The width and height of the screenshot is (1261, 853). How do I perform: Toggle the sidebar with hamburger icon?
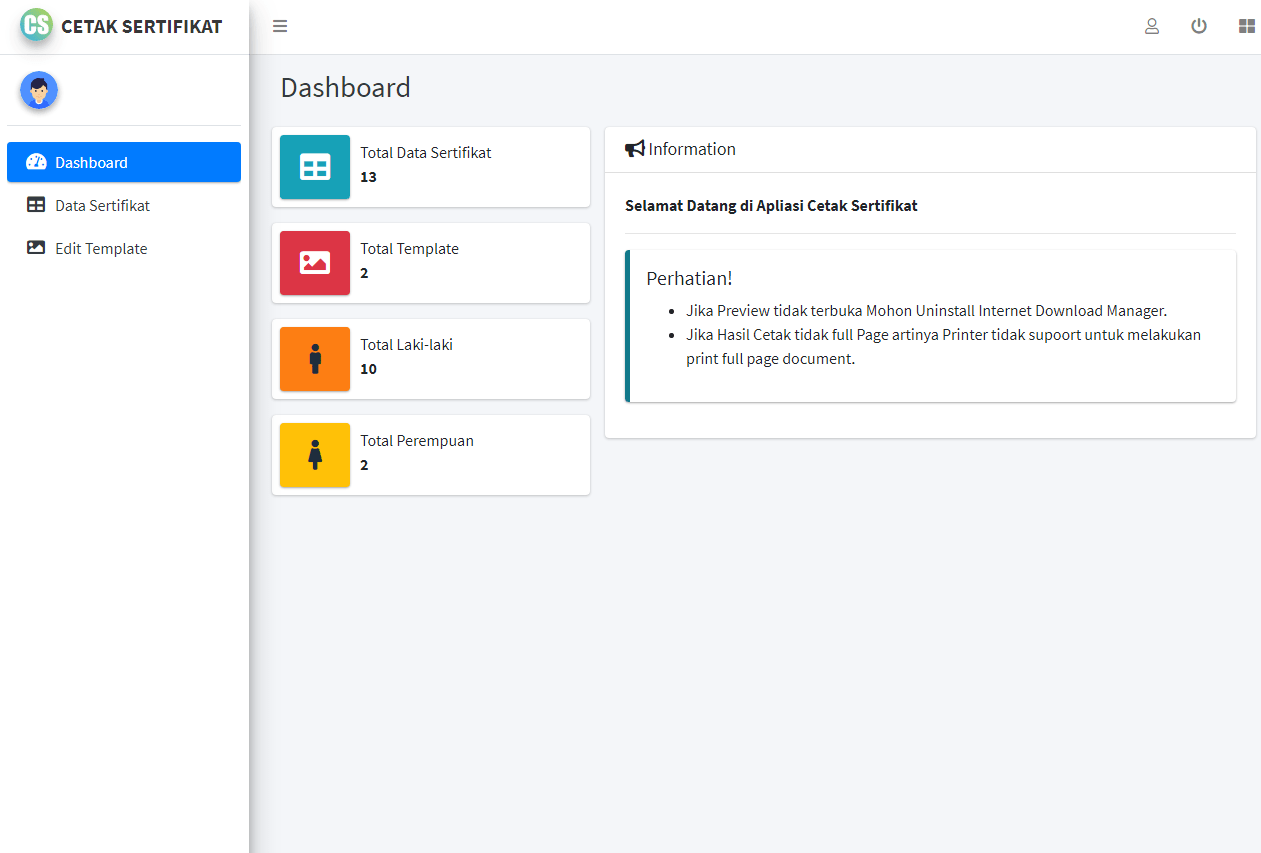coord(280,26)
